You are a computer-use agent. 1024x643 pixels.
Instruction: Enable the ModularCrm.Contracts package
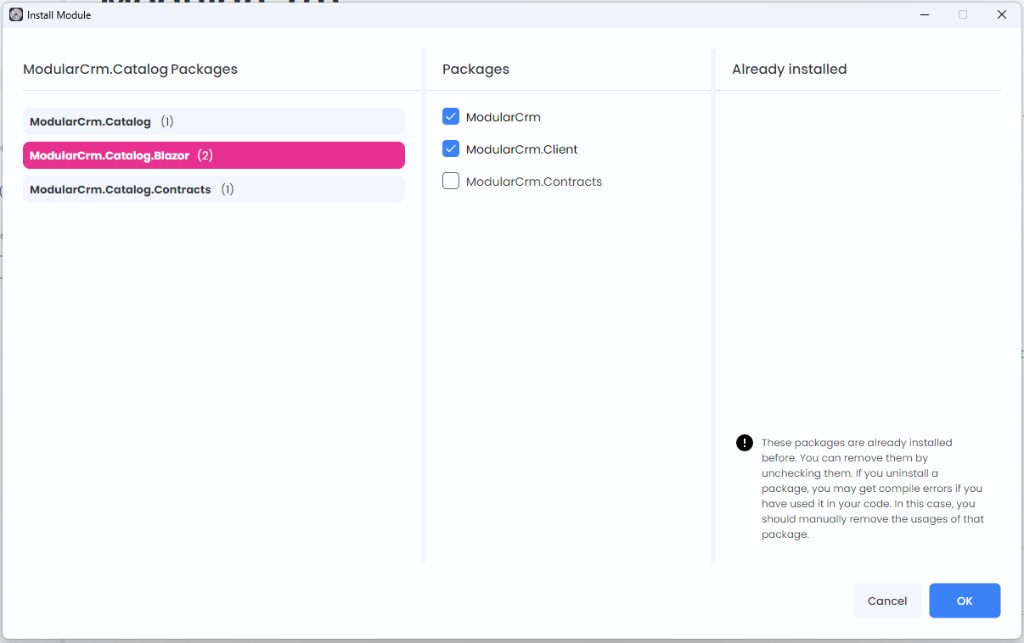tap(450, 180)
